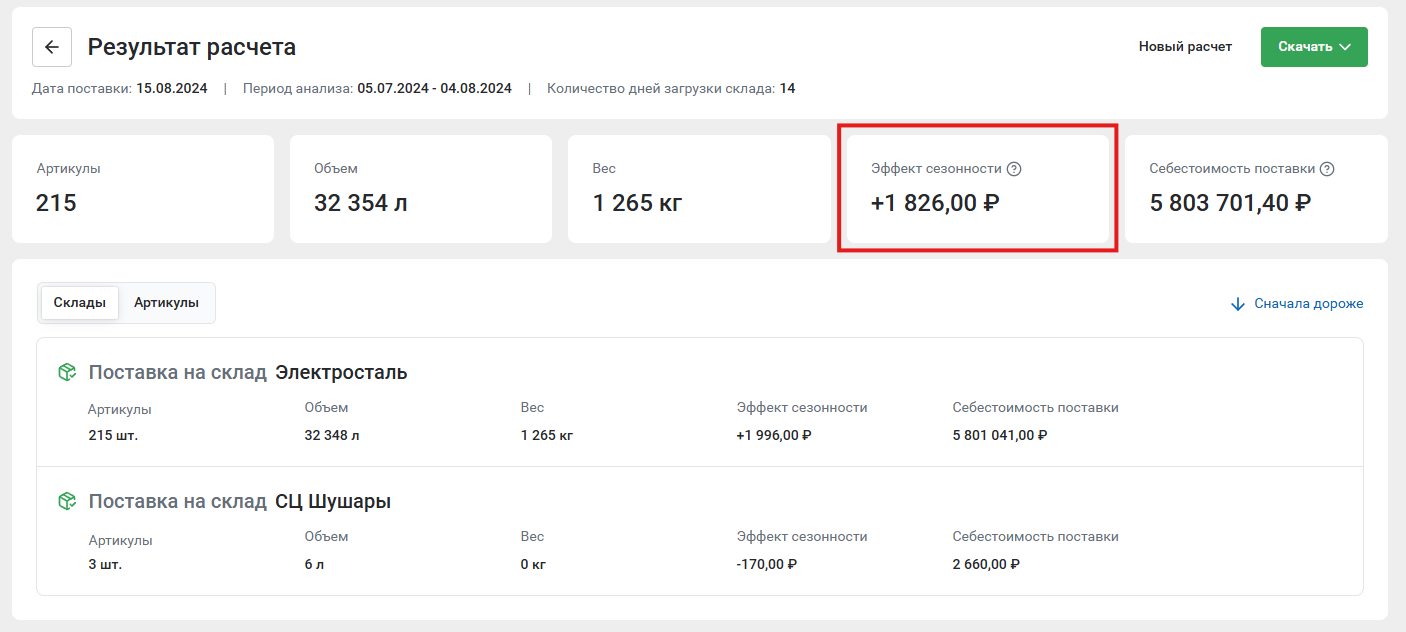Click the sort arrow icon next to Сначала дороже
Screen dimensions: 1406x632
(1238, 303)
